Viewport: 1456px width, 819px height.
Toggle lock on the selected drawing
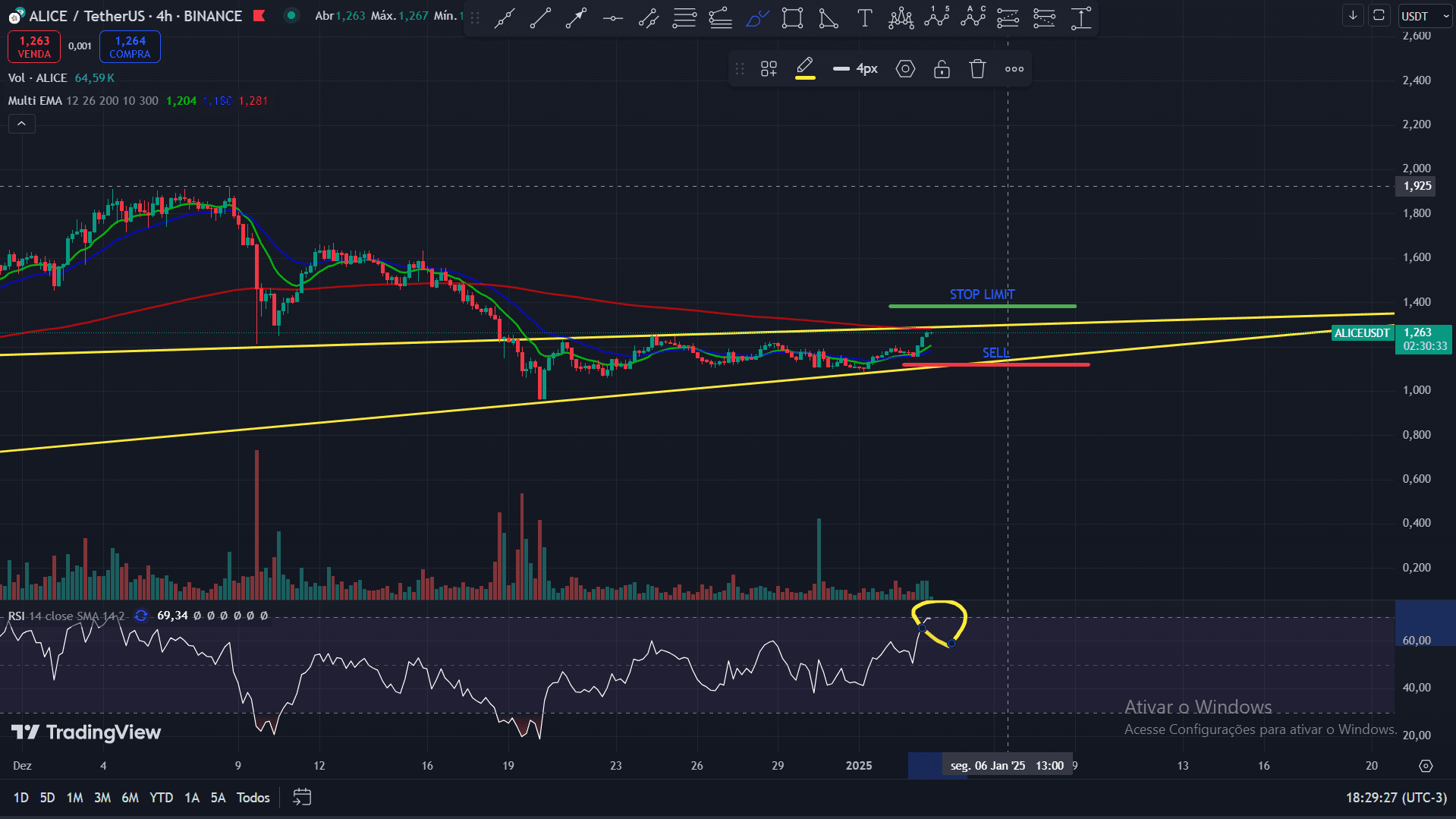(942, 69)
